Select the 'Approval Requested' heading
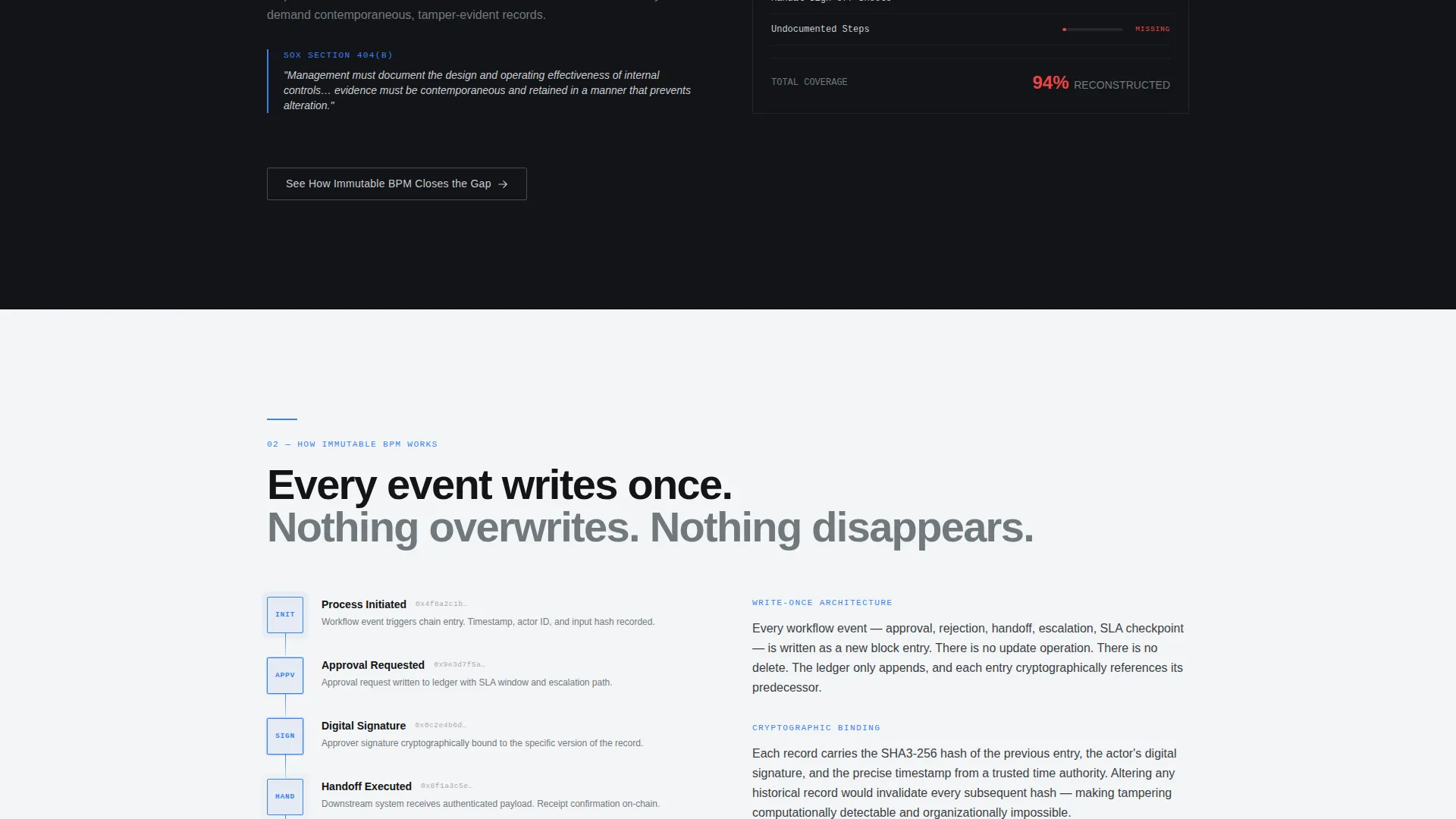1456x819 pixels. pyautogui.click(x=373, y=665)
